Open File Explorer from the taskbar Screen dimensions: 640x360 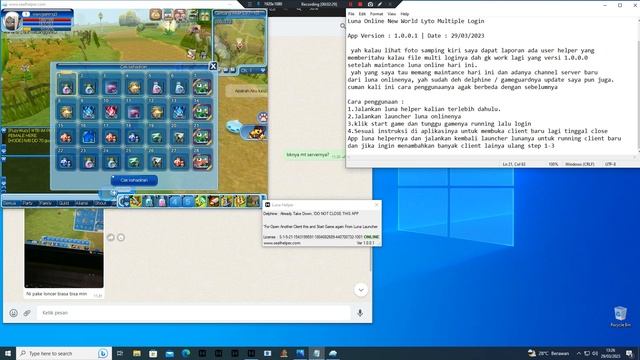(137, 353)
